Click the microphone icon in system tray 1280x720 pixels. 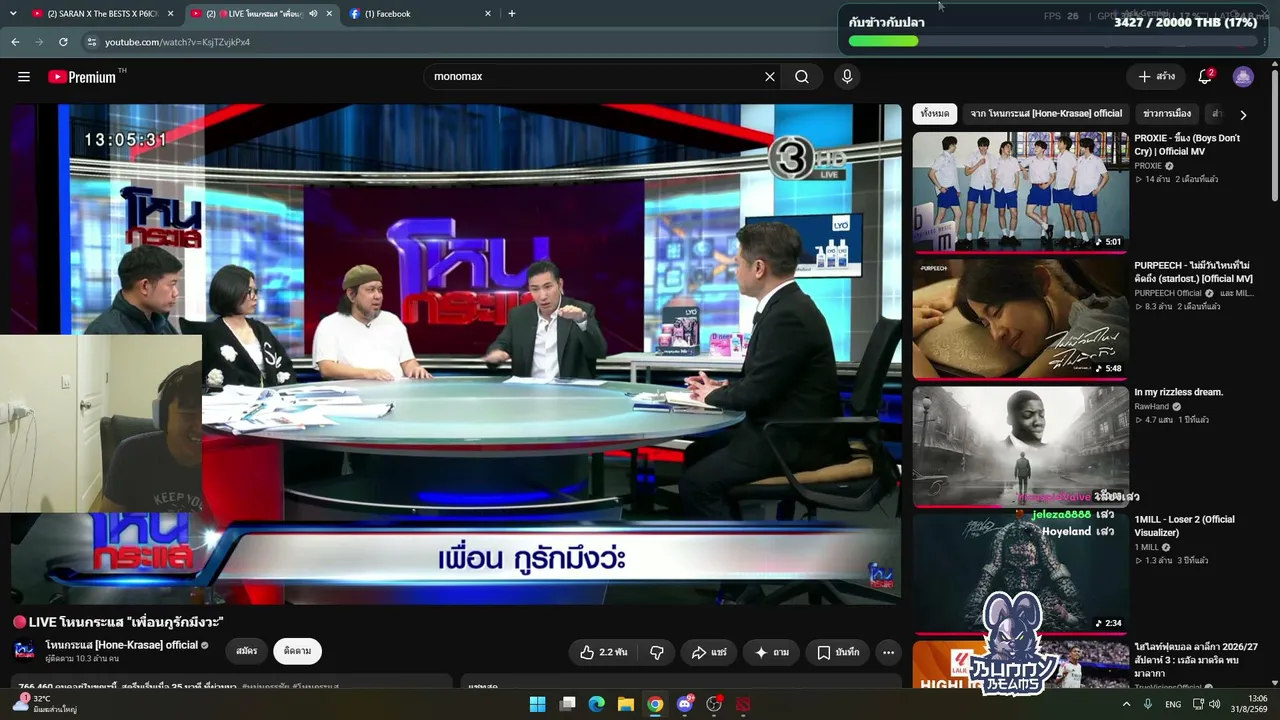point(1148,704)
